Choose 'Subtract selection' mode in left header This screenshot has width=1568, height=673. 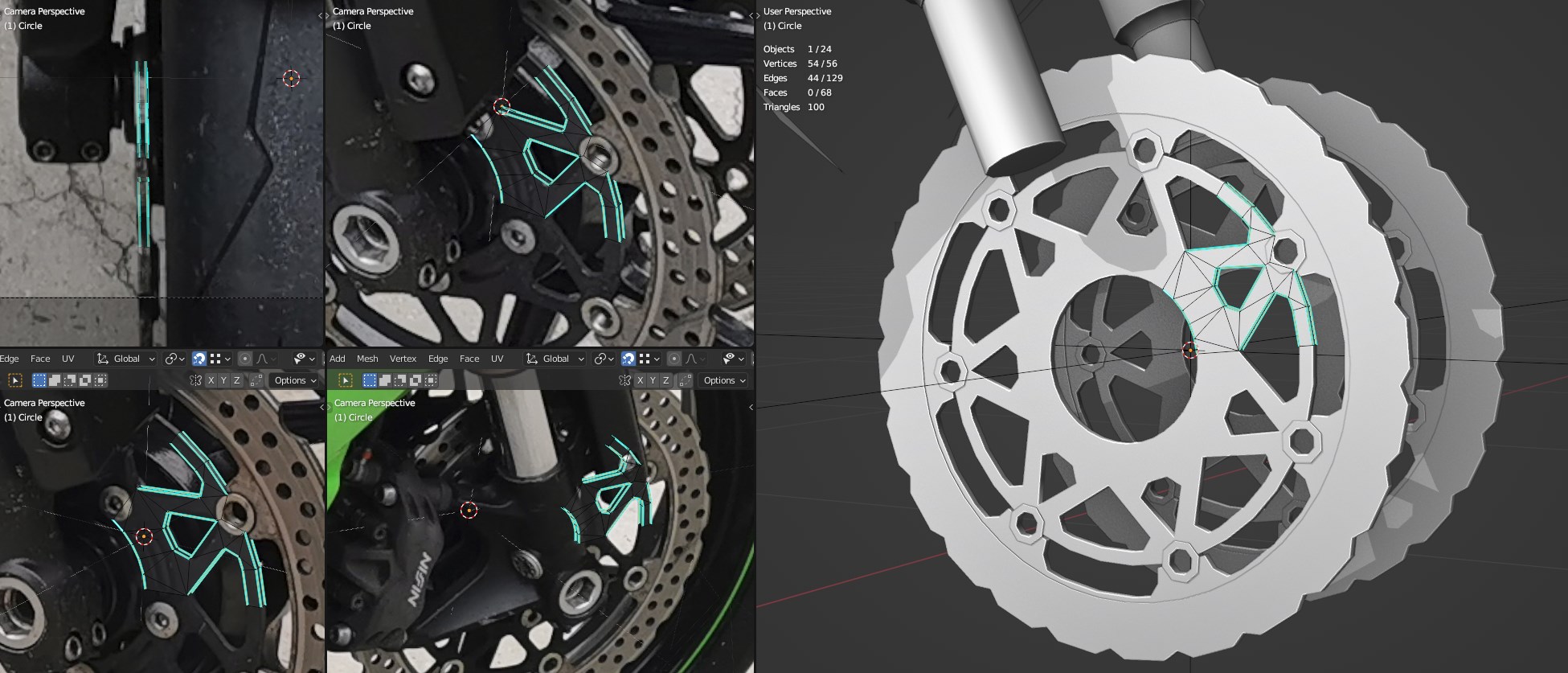(70, 380)
